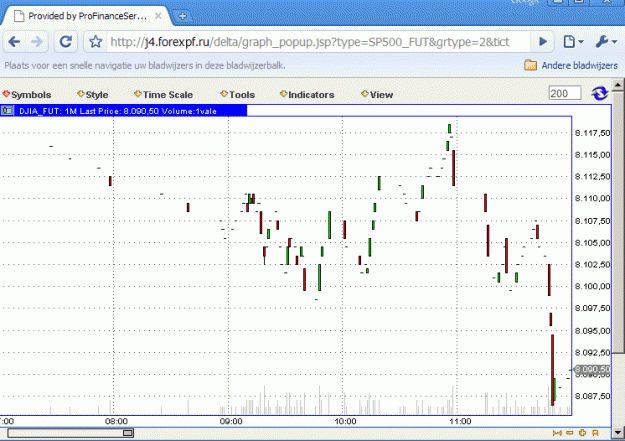This screenshot has height=441, width=625.
Task: Click the A auto-scale icon below the chart
Action: pos(596,433)
